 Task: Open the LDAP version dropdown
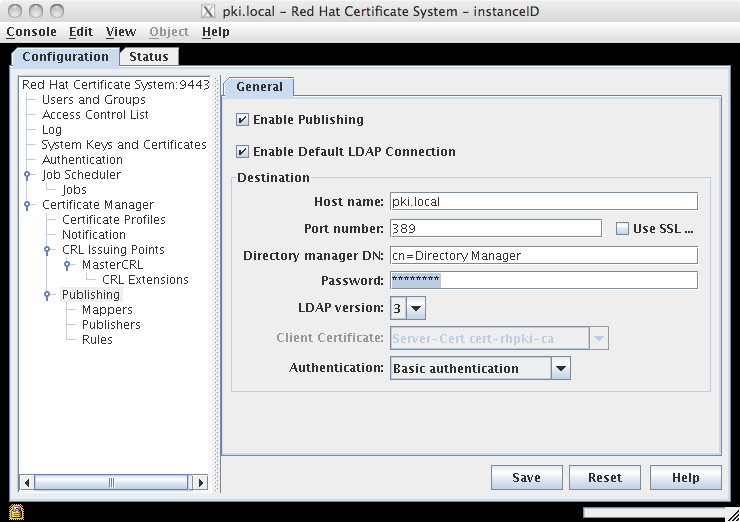tap(416, 308)
